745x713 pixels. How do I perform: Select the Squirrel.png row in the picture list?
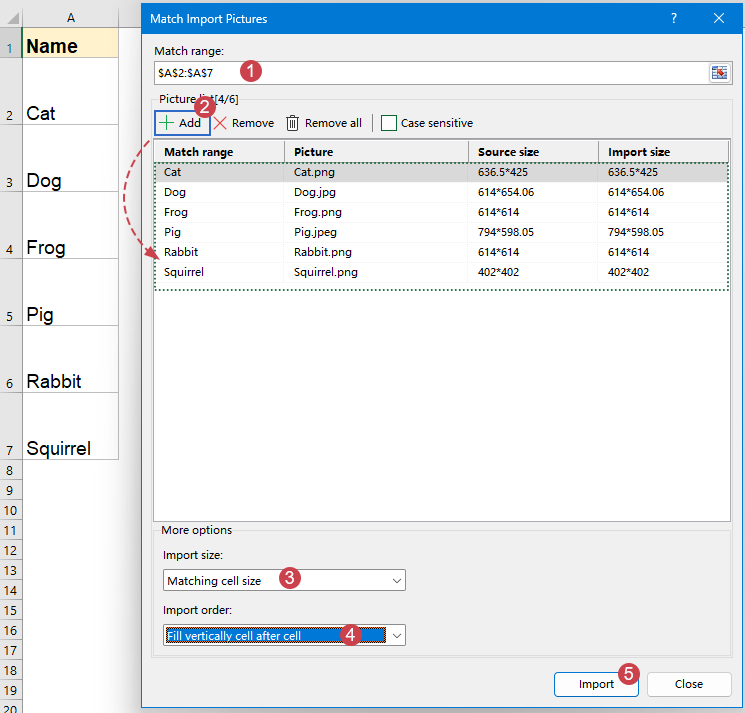[376, 271]
